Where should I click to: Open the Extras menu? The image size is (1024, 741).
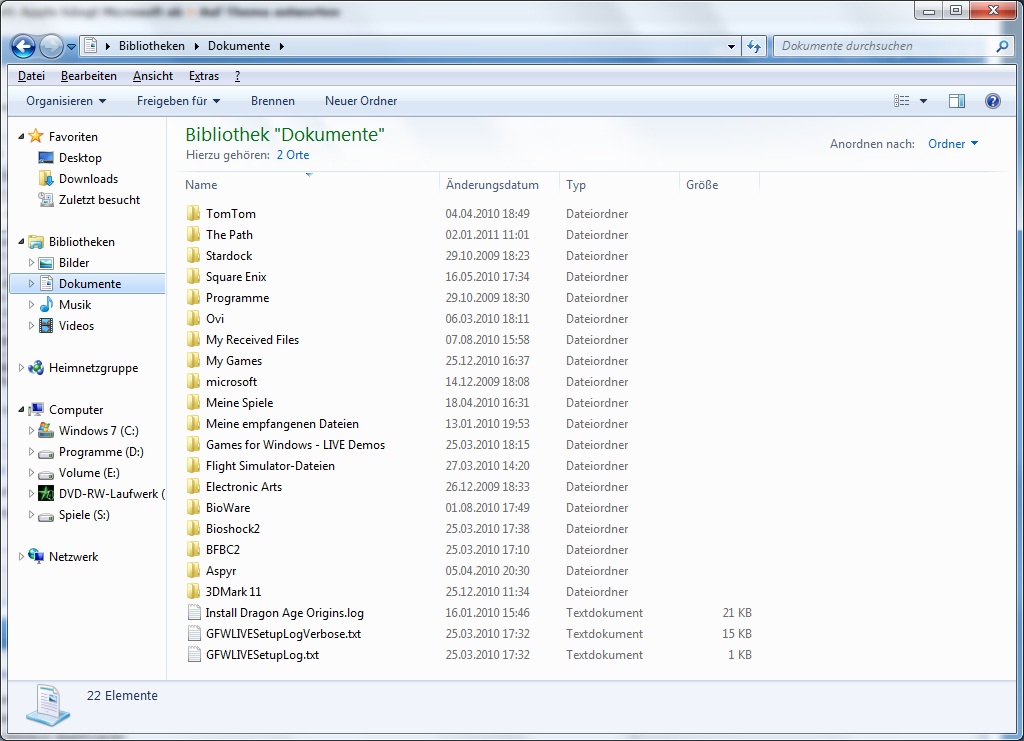point(204,76)
